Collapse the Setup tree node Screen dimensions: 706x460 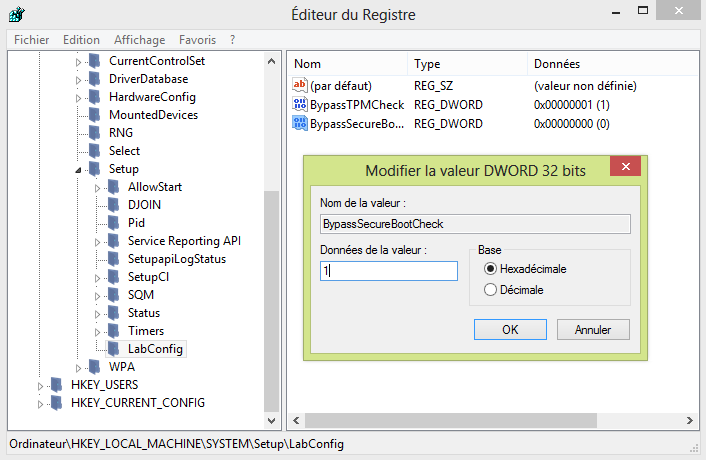click(x=78, y=170)
